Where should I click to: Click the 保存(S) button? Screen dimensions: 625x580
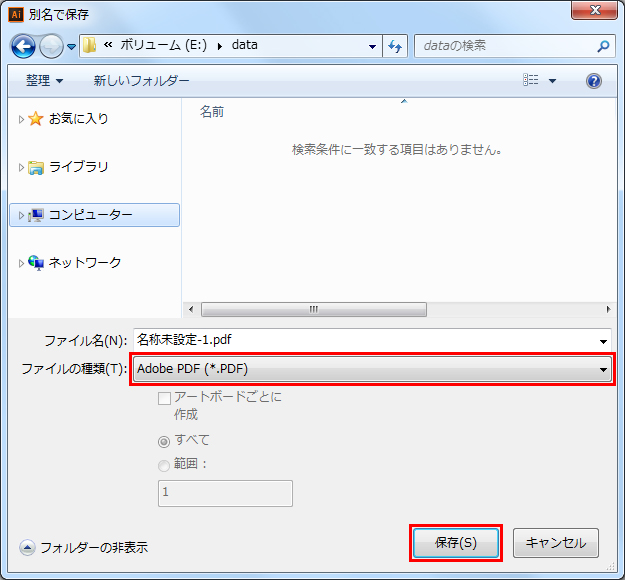pos(455,543)
